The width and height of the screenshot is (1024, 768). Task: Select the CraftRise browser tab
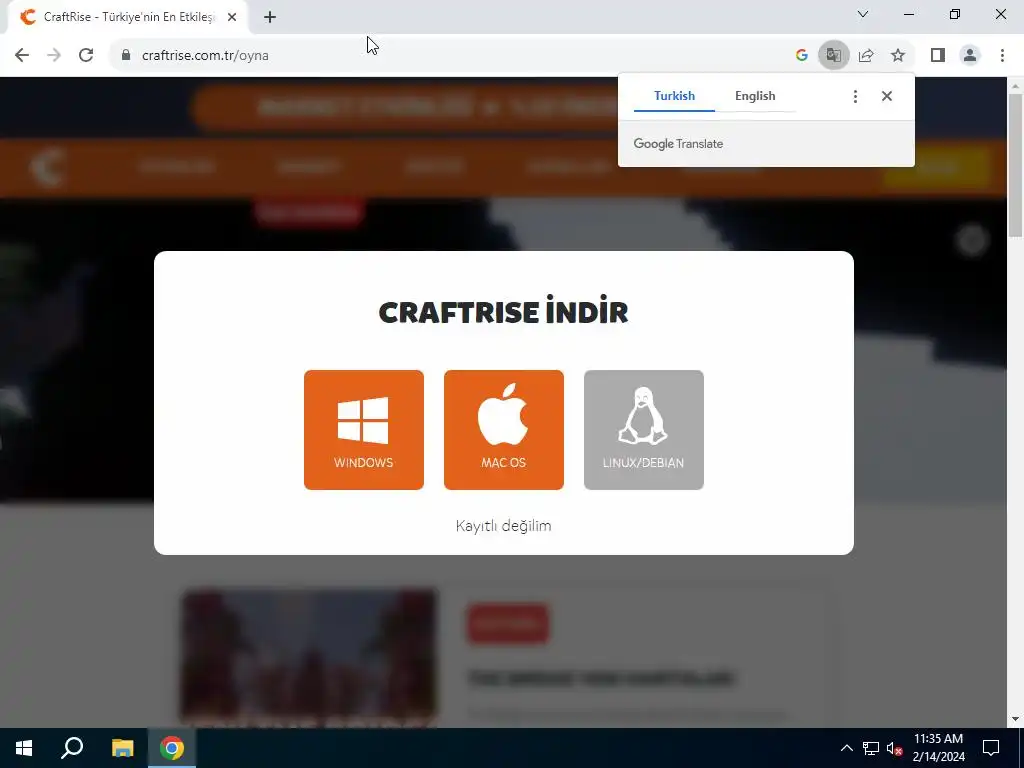click(128, 18)
